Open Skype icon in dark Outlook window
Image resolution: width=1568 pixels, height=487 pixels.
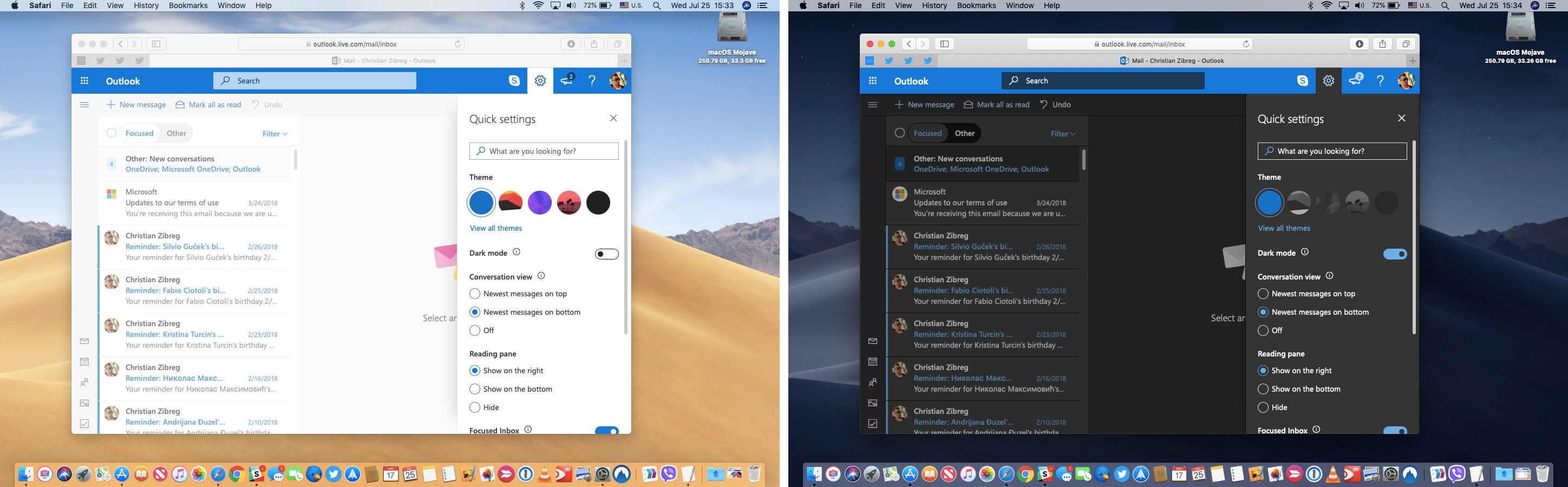(x=1303, y=81)
